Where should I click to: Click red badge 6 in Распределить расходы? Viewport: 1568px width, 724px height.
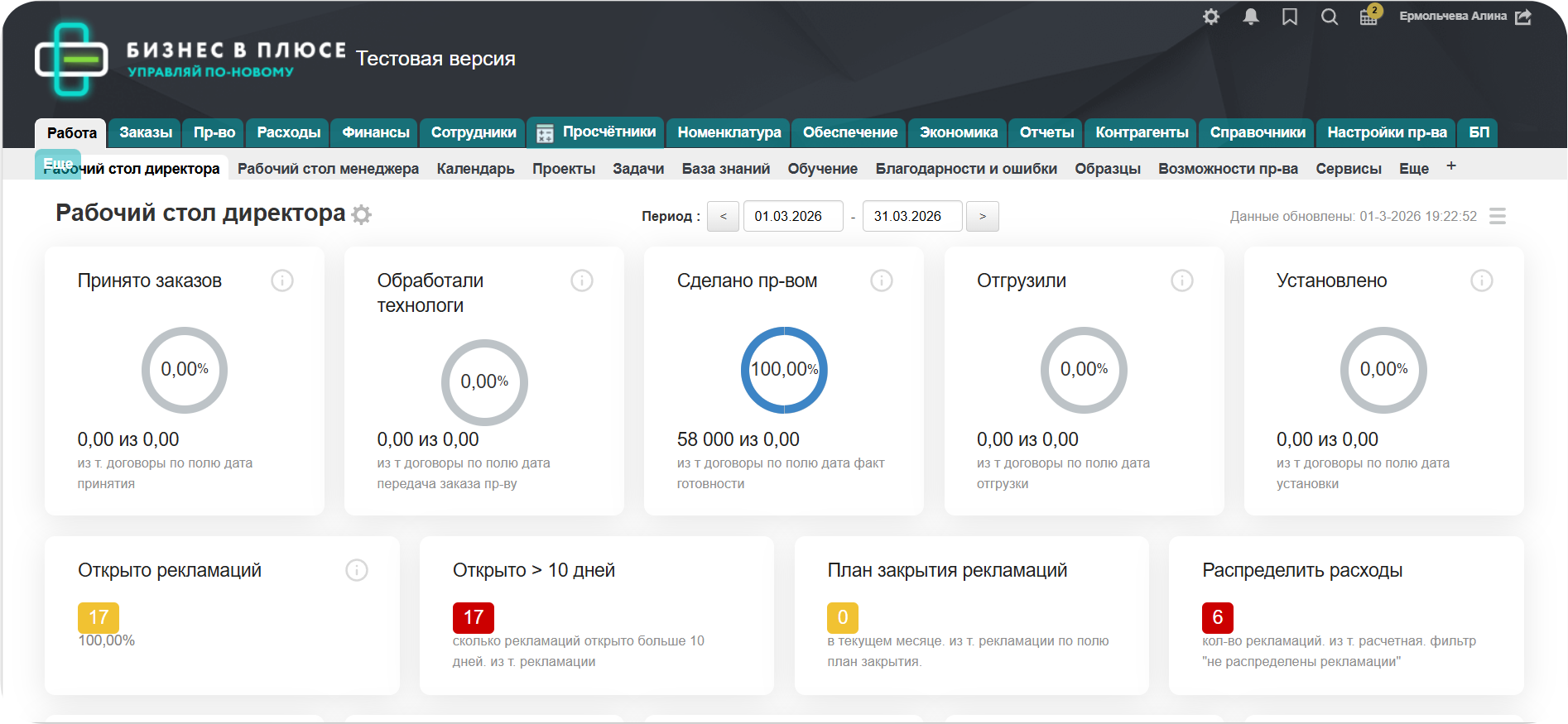click(x=1217, y=617)
